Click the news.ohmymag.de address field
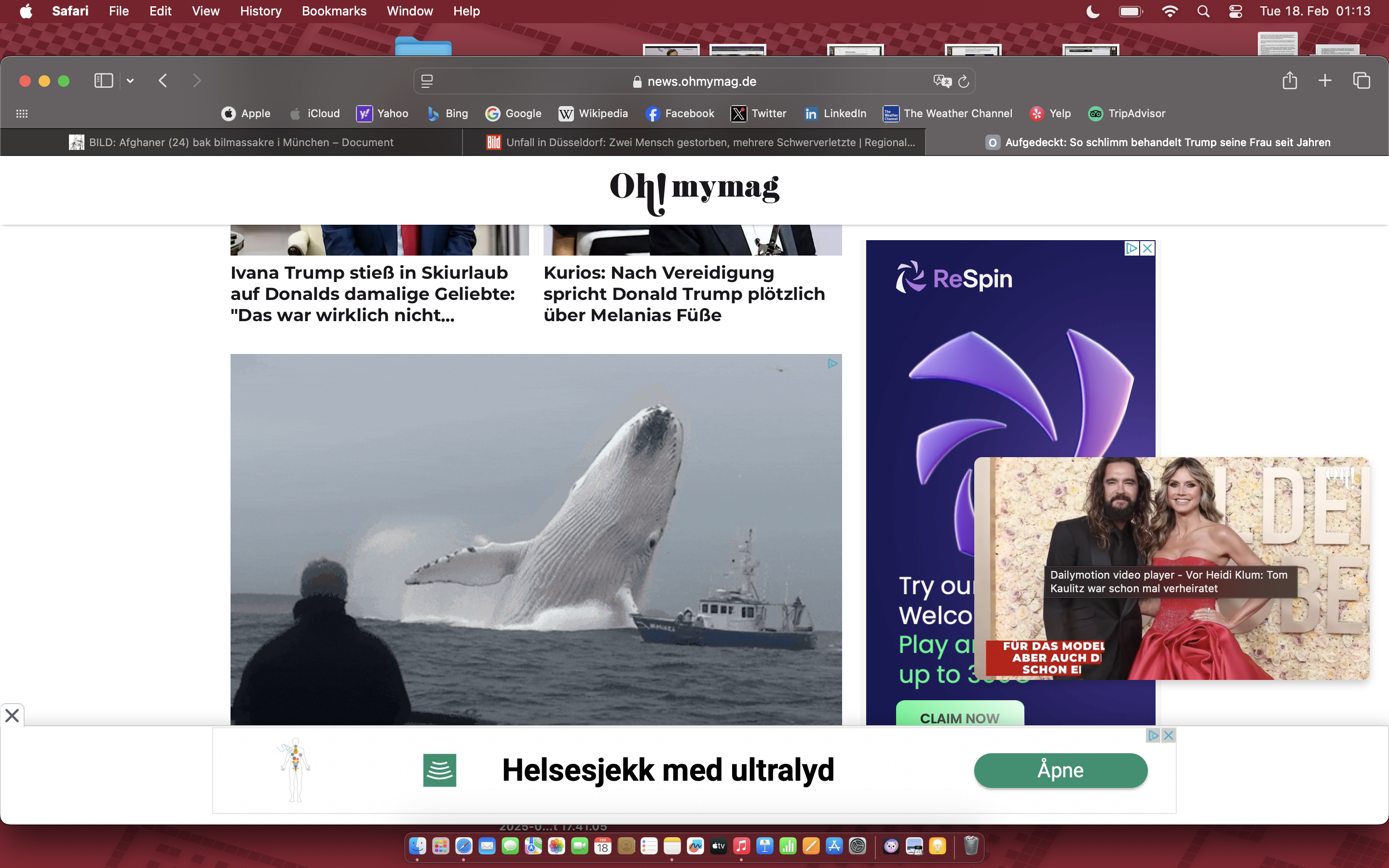 point(694,81)
